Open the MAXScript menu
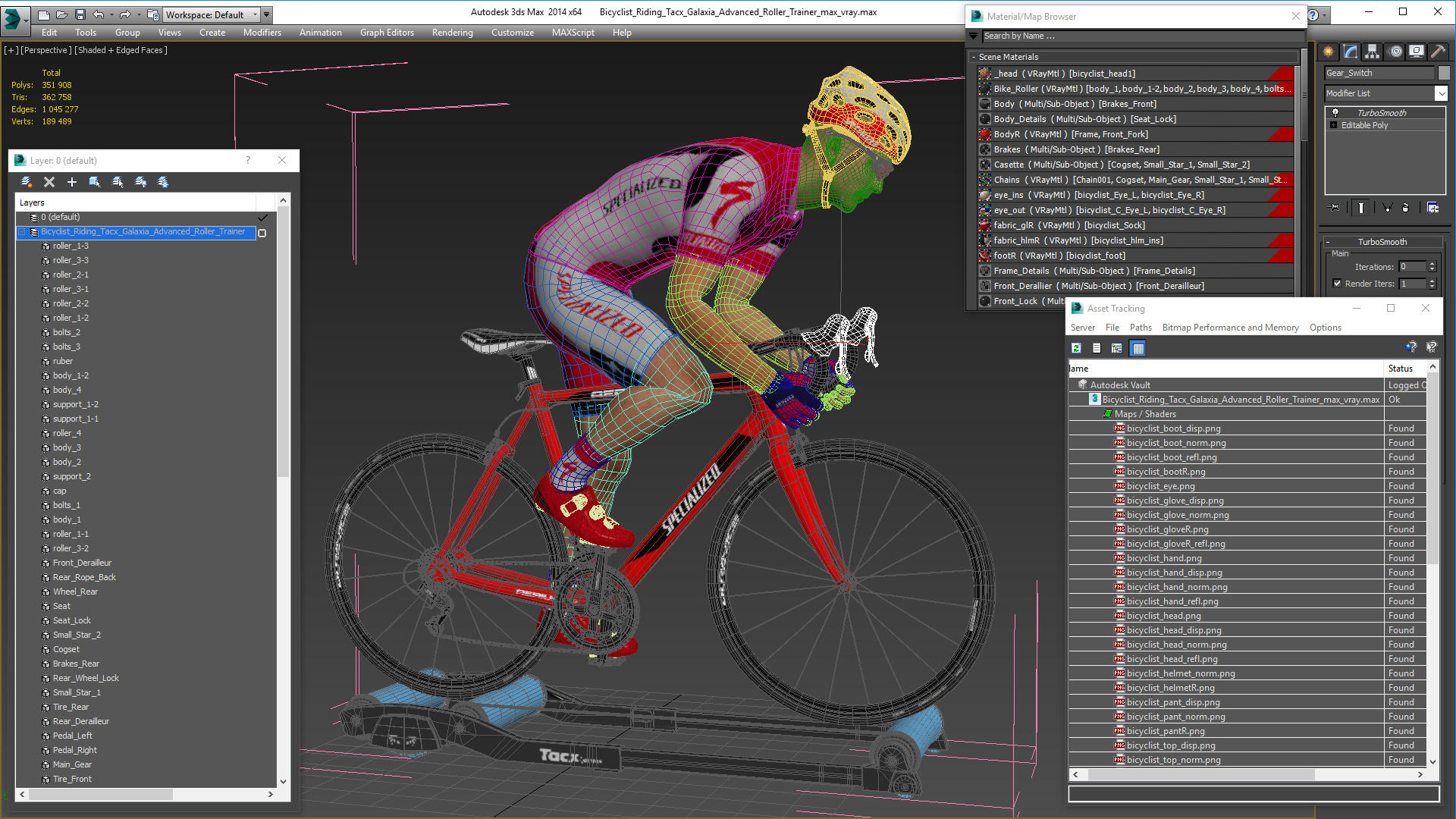 click(573, 33)
